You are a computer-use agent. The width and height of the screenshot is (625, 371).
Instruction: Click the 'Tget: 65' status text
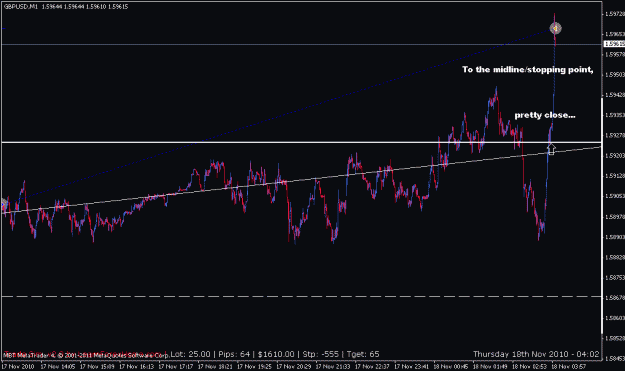pyautogui.click(x=363, y=354)
